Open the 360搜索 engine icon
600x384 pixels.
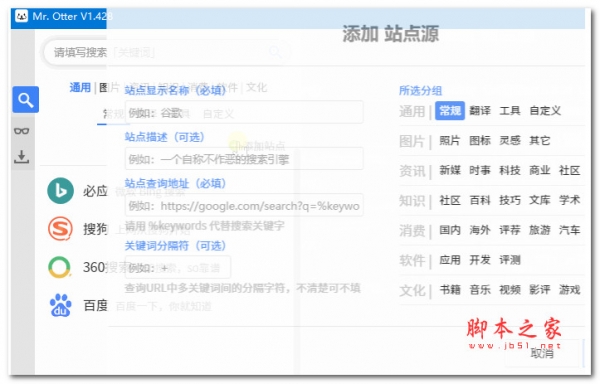(60, 267)
